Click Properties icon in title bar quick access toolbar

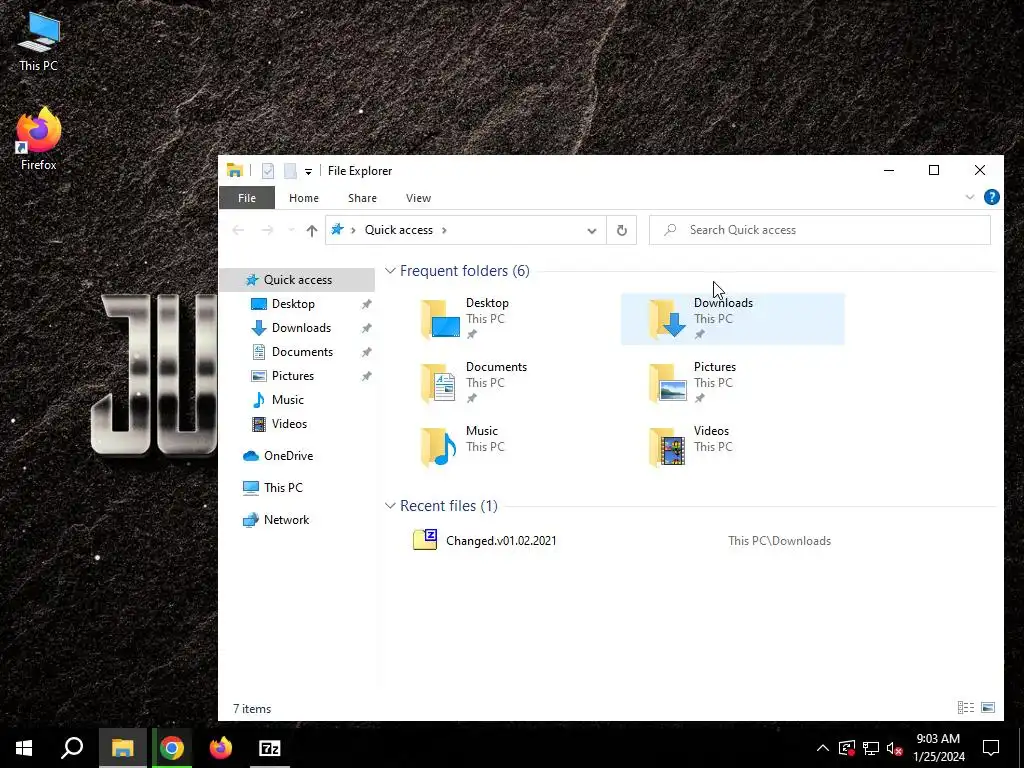(x=268, y=171)
